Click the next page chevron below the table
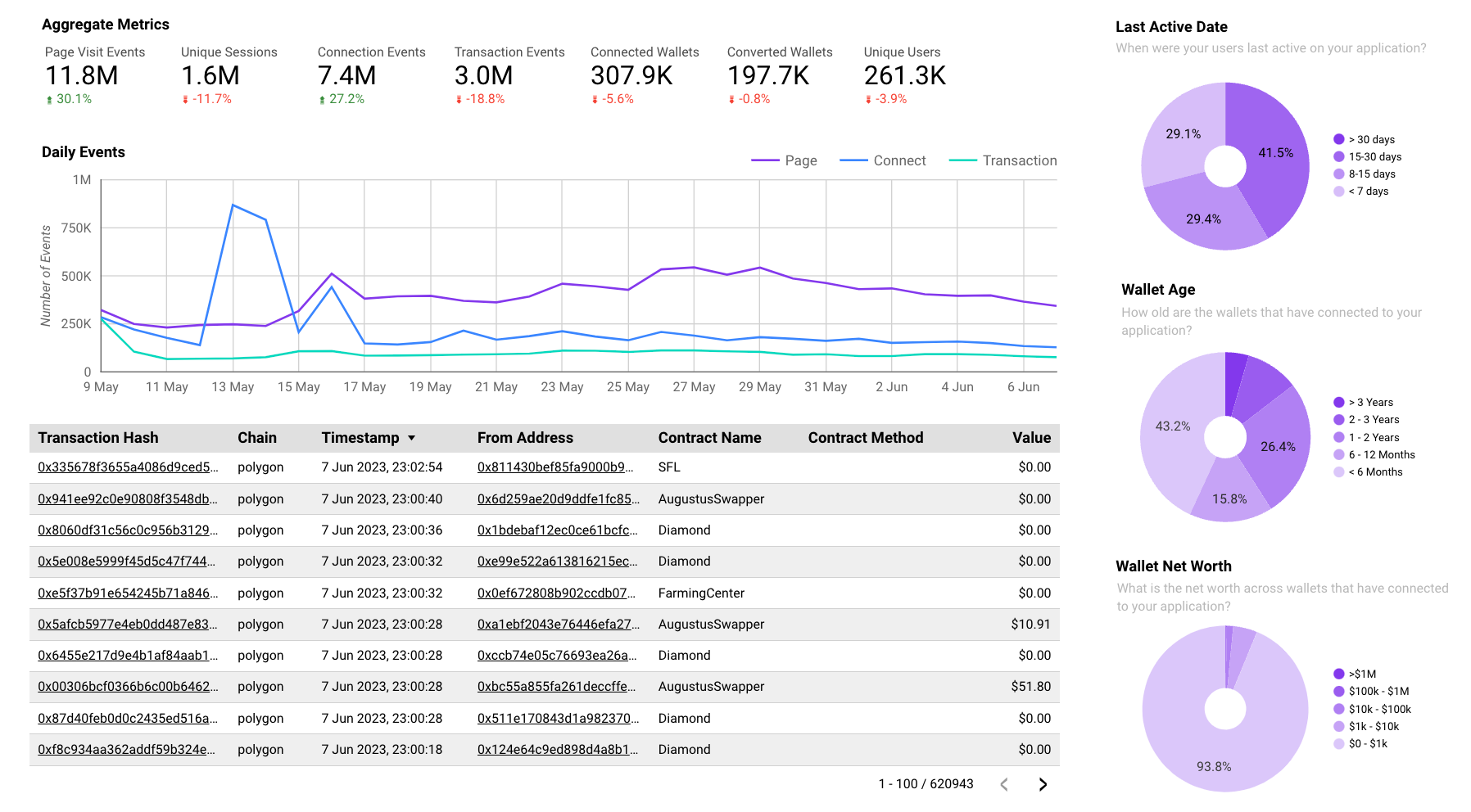 [x=1043, y=784]
